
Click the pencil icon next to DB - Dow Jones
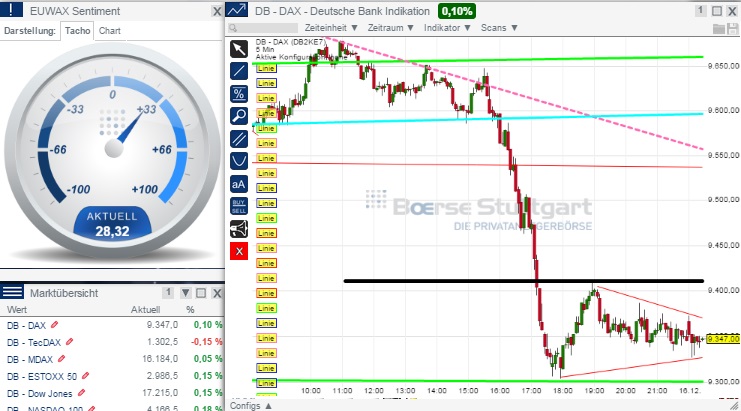click(81, 393)
